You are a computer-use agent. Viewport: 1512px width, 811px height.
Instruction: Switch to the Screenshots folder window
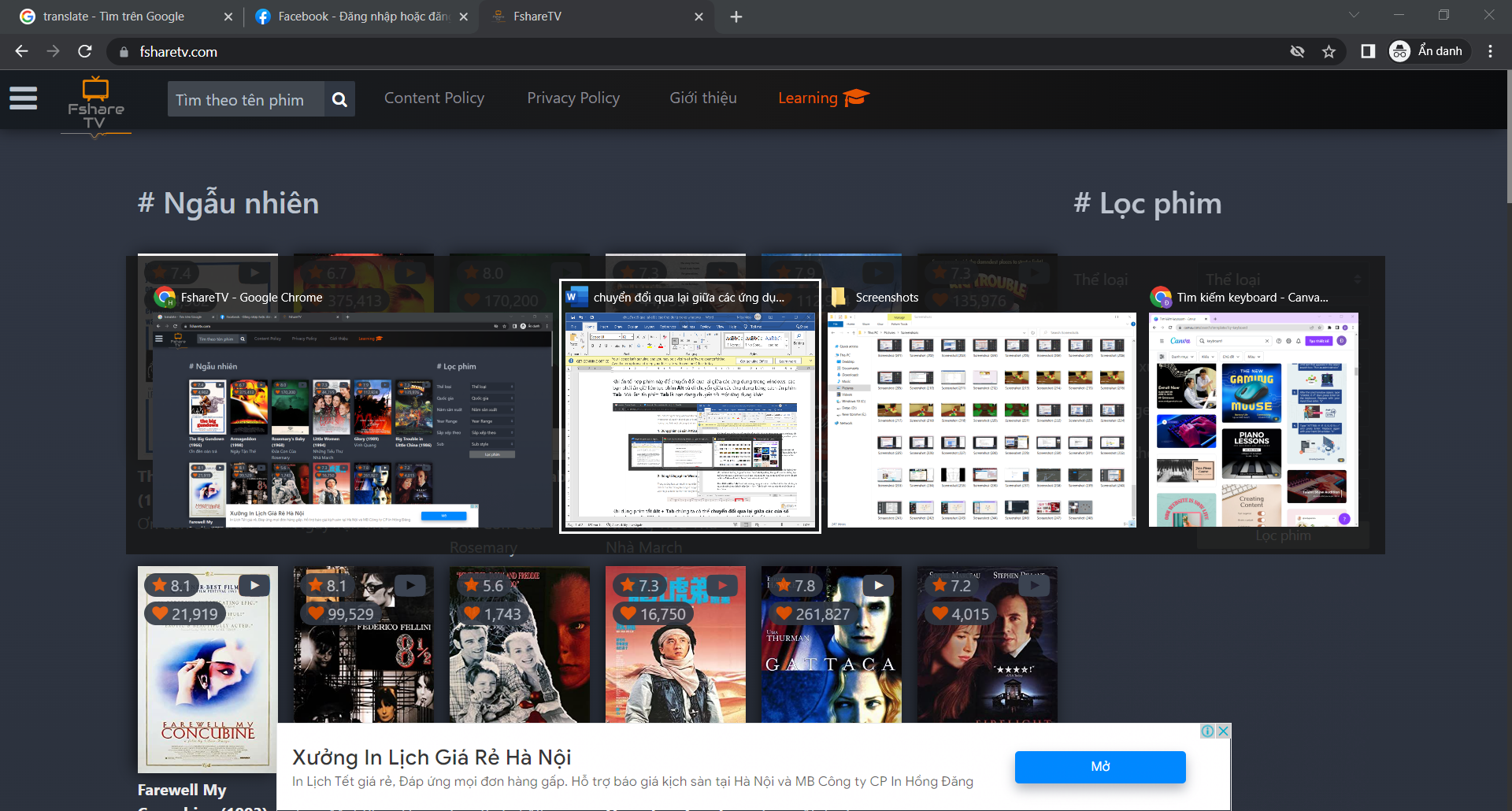point(981,409)
